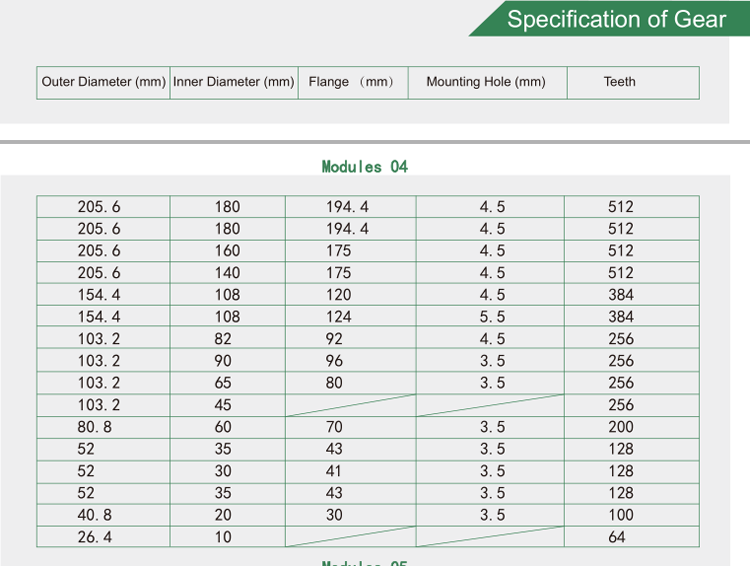Click the teeth '100' cell

click(632, 515)
